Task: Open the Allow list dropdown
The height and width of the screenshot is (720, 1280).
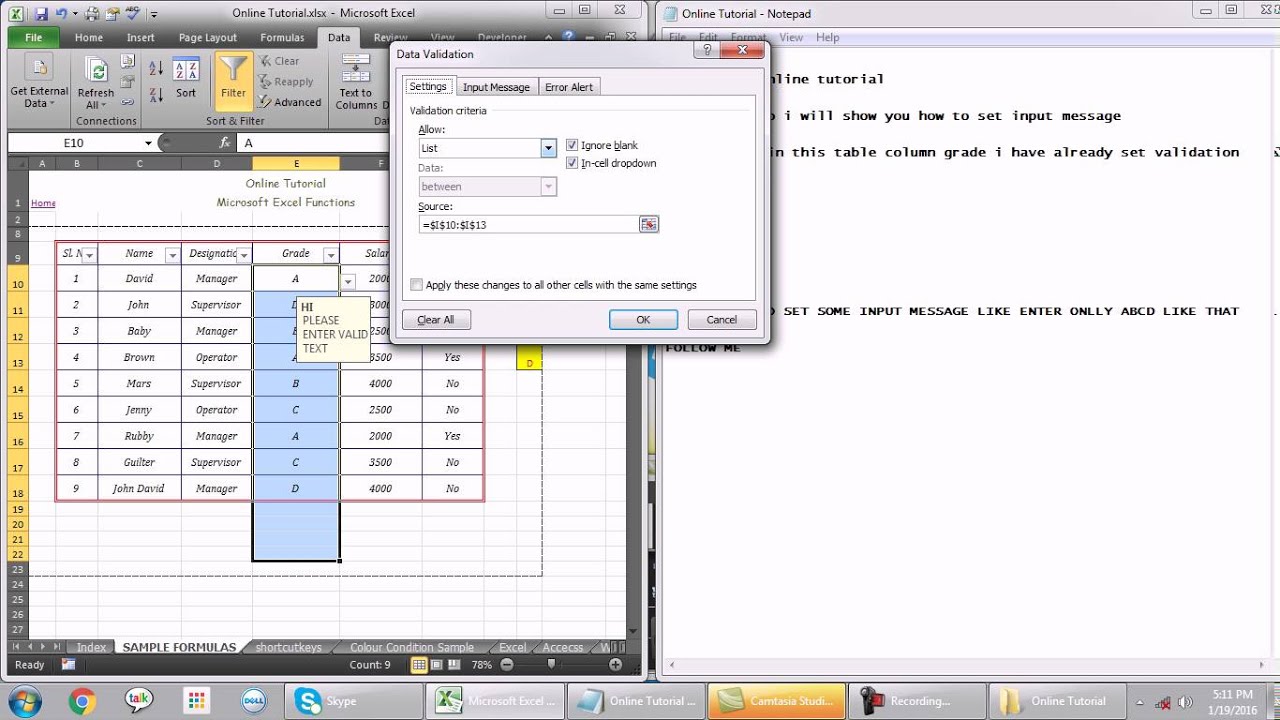Action: click(548, 148)
